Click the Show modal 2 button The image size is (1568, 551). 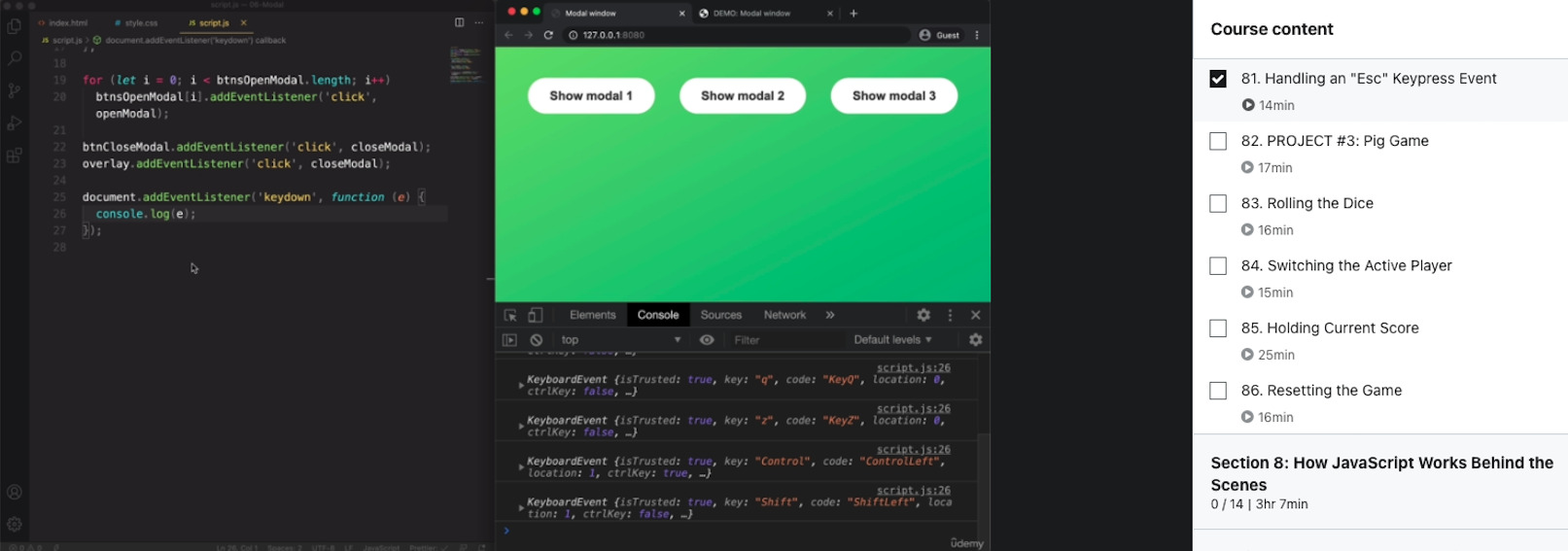point(742,95)
